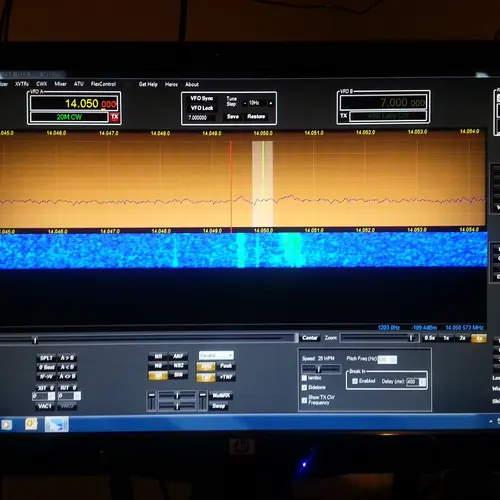
Task: Toggle the Break In Enabled checkbox
Action: click(355, 381)
